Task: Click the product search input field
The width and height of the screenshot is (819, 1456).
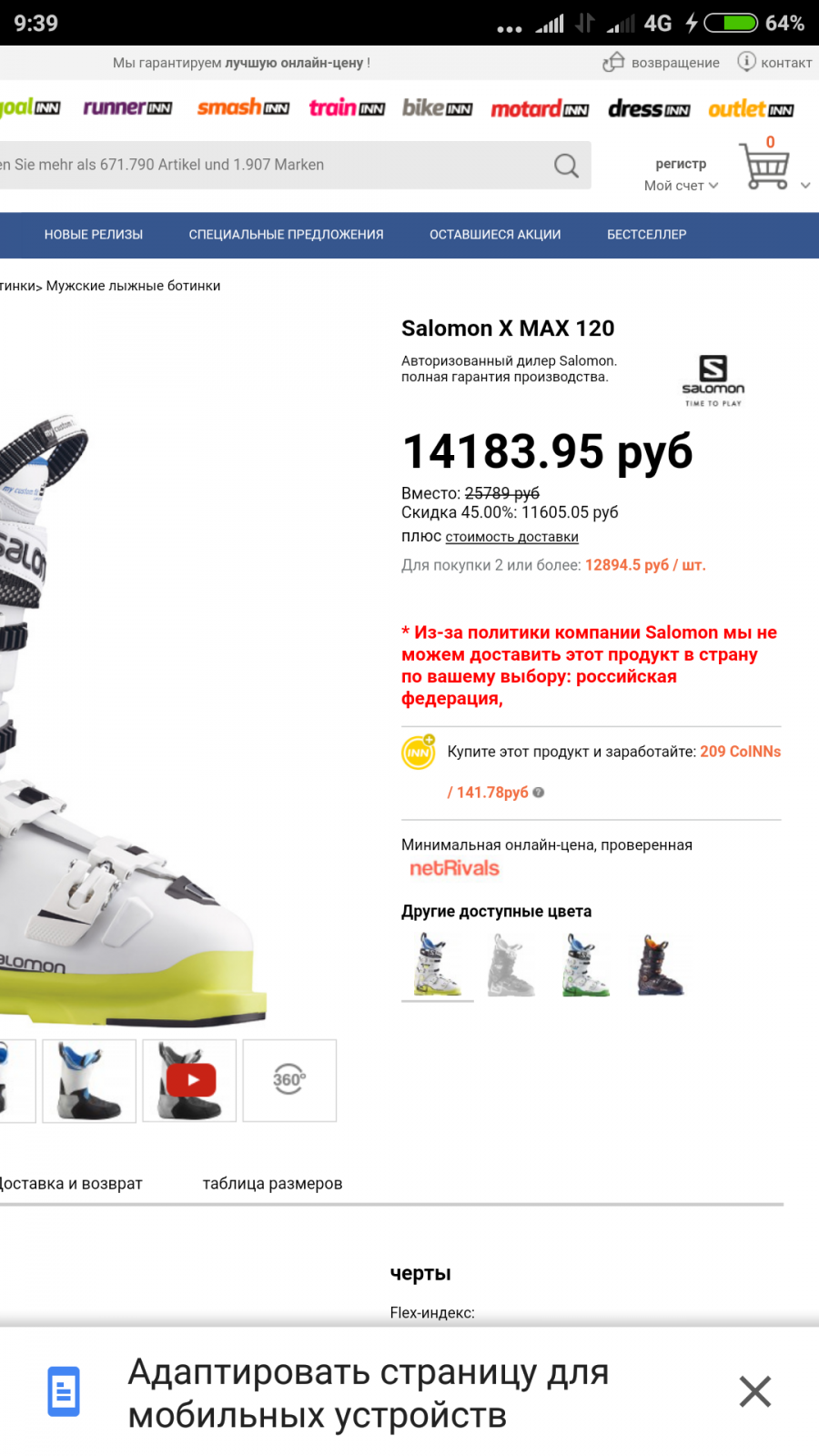Action: tap(273, 165)
